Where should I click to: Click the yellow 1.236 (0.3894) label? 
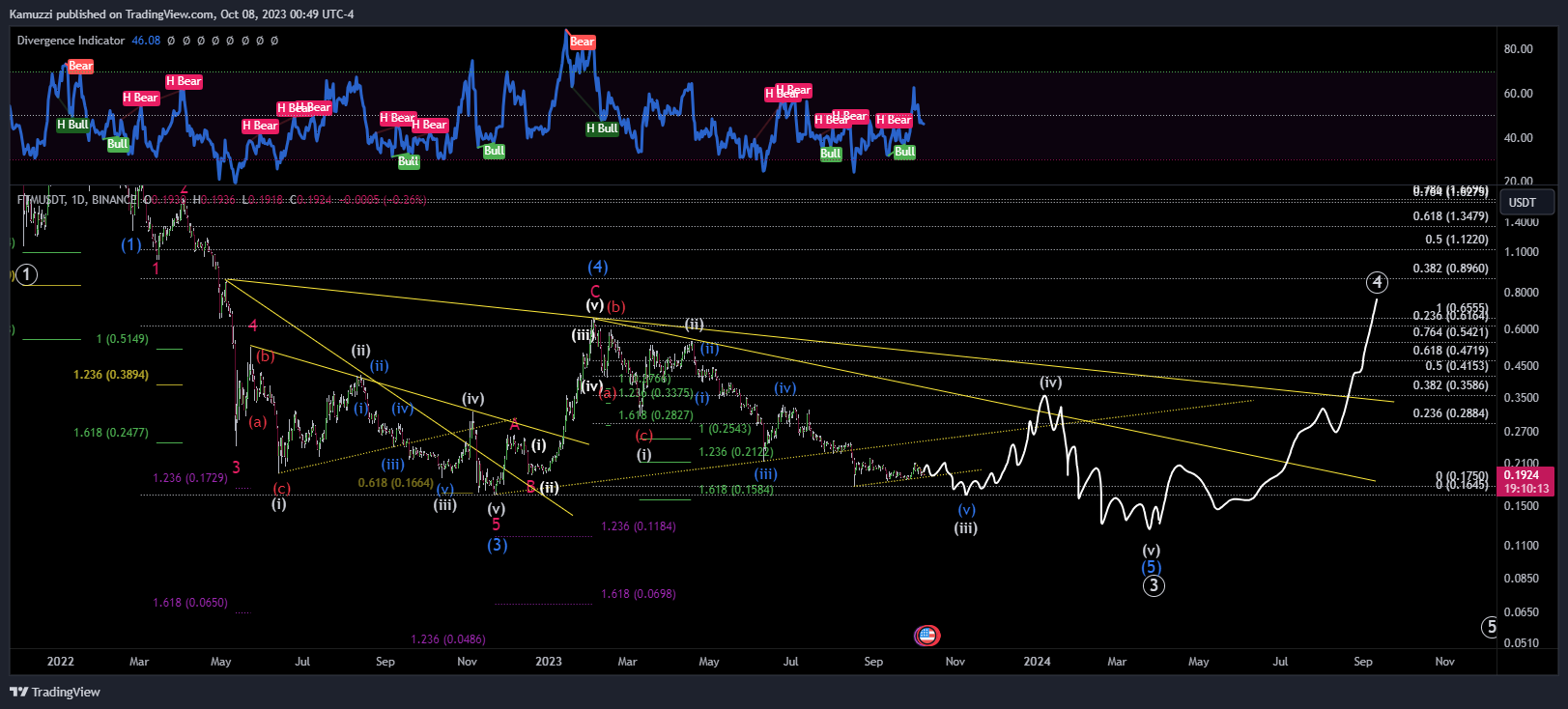(111, 375)
